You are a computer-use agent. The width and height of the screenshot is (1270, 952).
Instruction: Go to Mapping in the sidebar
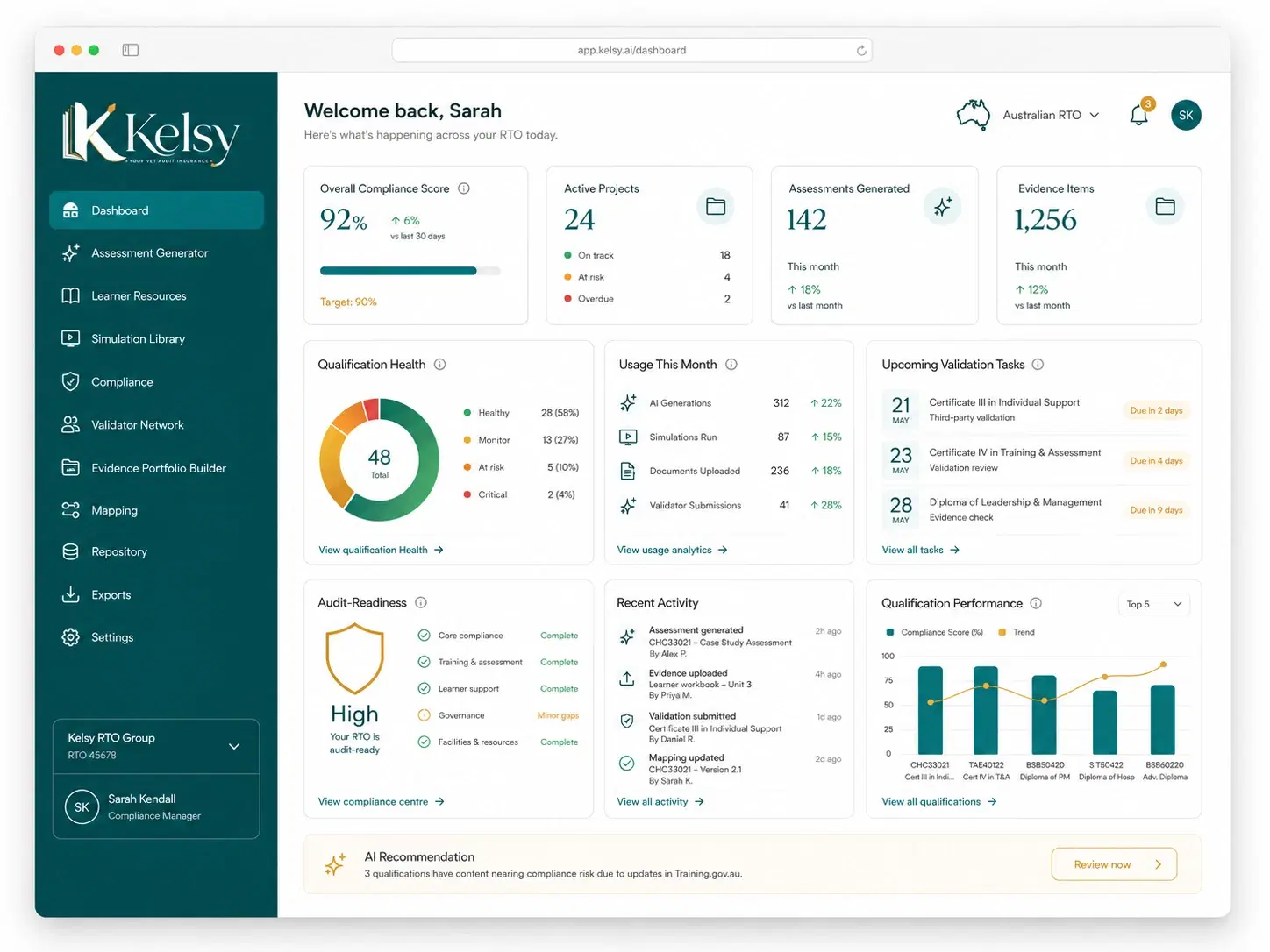coord(156,510)
